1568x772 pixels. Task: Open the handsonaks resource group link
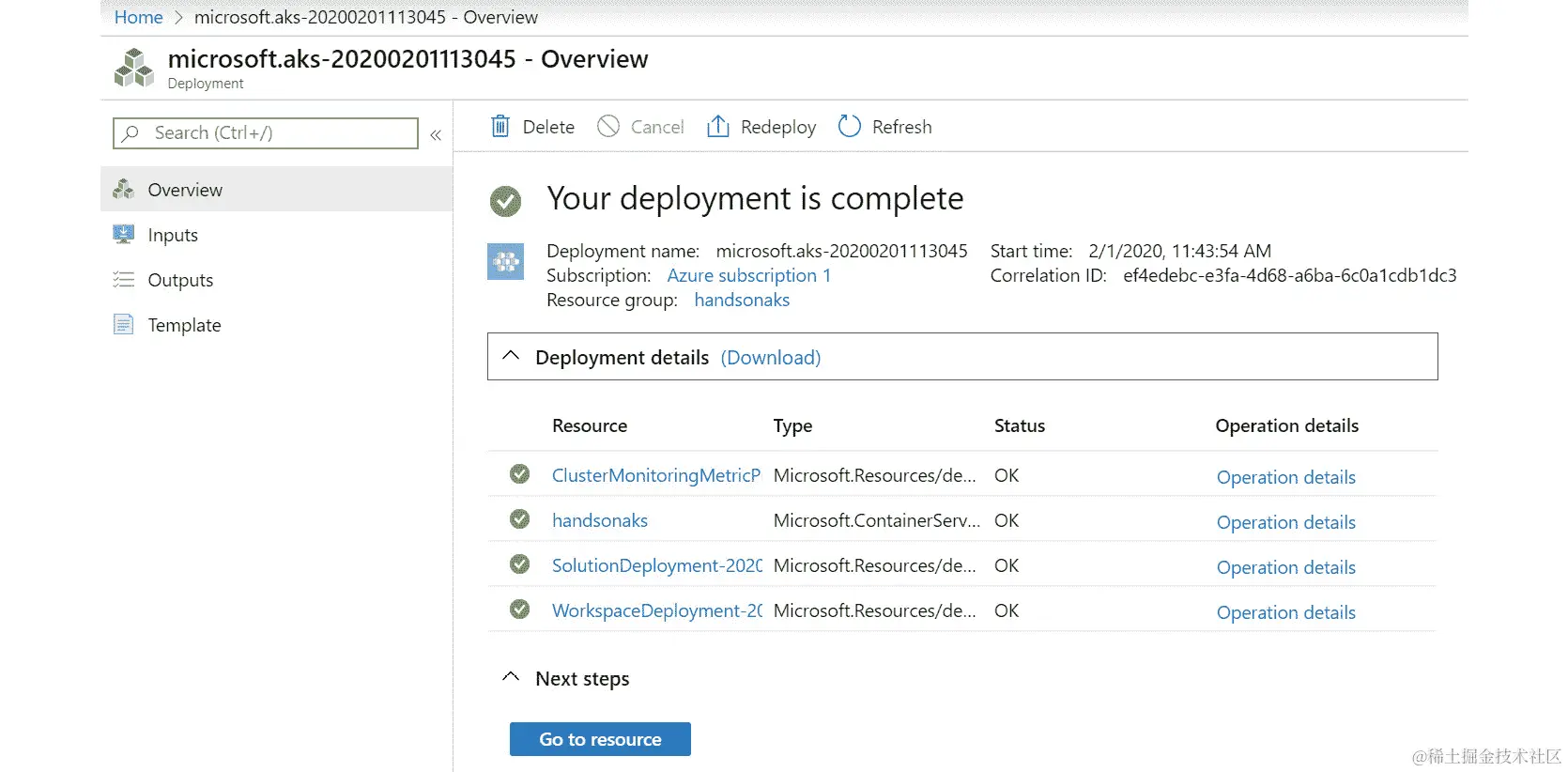click(x=742, y=300)
